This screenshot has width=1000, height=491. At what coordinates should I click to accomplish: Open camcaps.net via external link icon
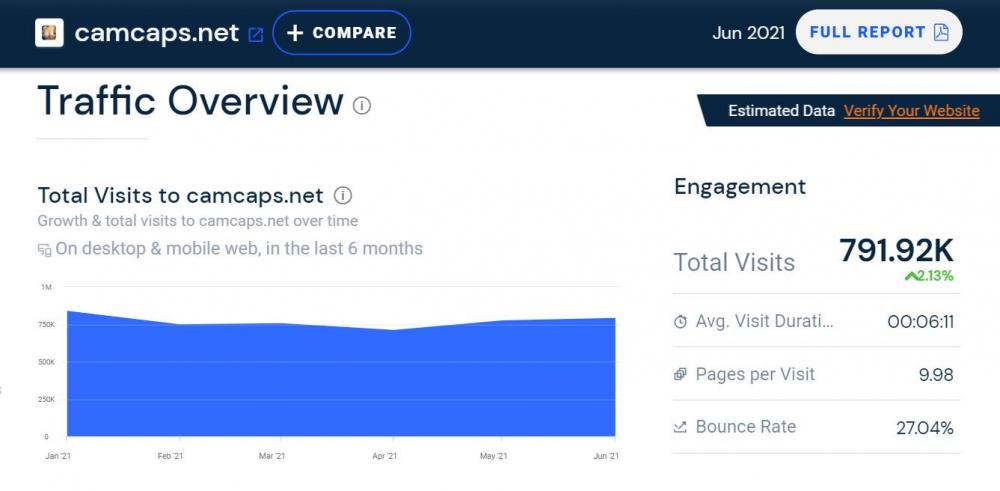pos(256,34)
